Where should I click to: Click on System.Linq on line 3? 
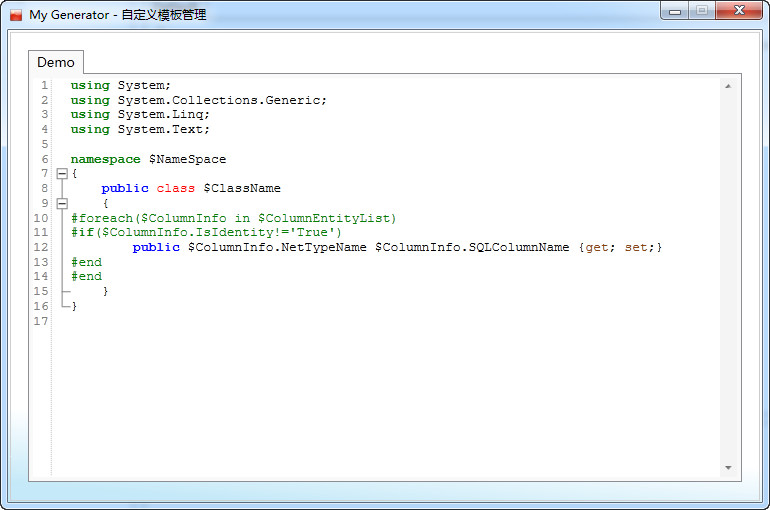pos(161,114)
